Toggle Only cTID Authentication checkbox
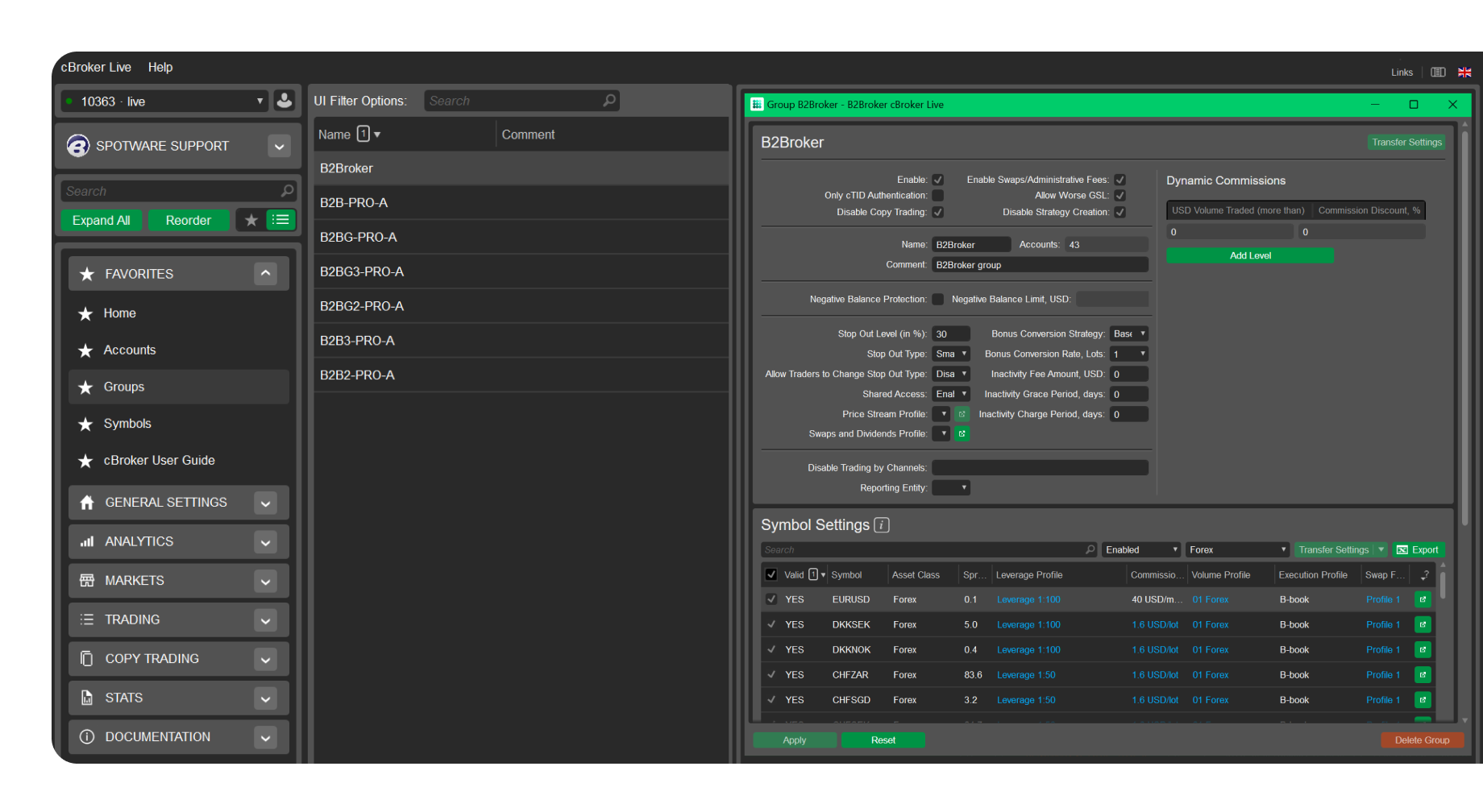The height and width of the screenshot is (812, 1483). [937, 196]
